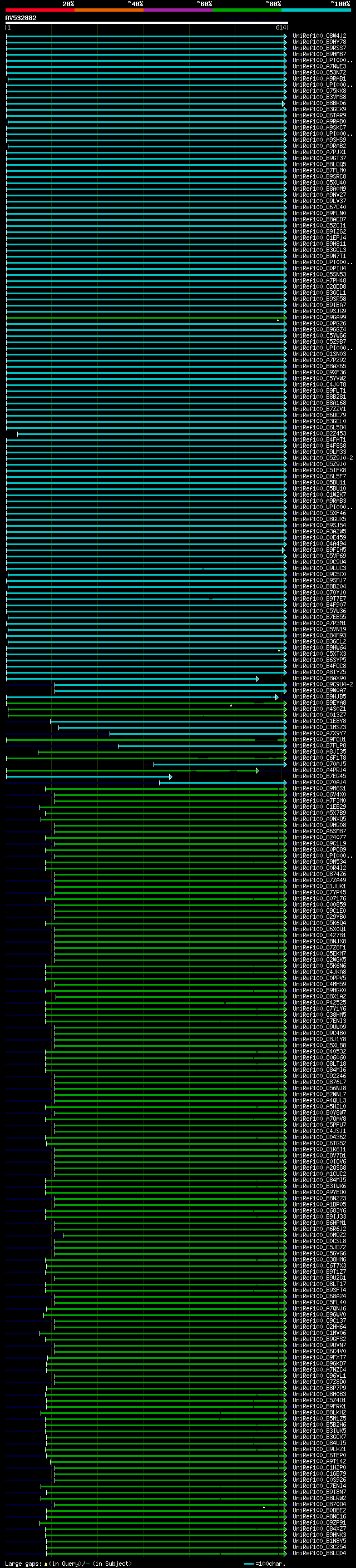356x1568 pixels.
Task: Select the UniRef100_B9I8N7 label
Action: 319,1492
